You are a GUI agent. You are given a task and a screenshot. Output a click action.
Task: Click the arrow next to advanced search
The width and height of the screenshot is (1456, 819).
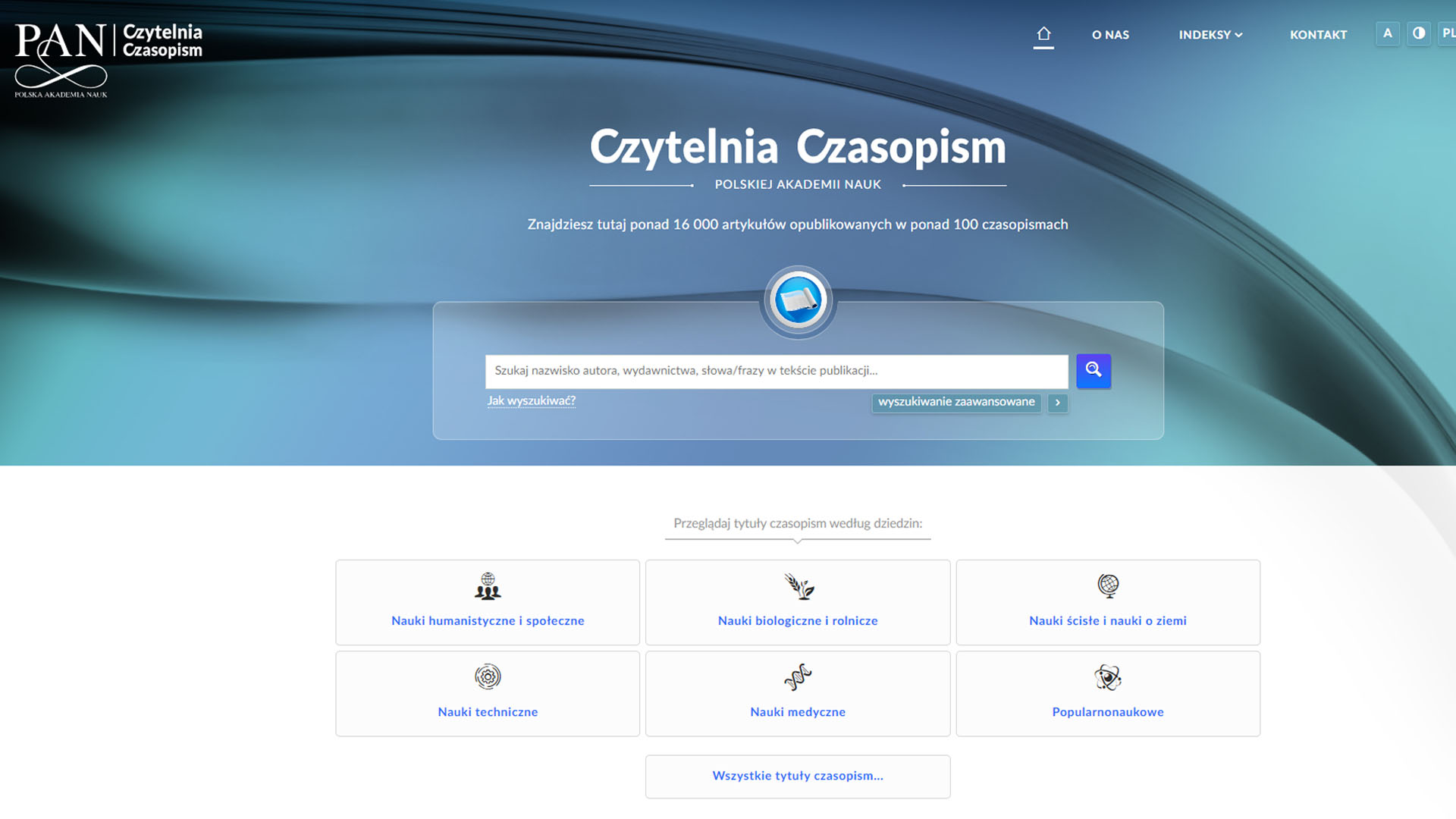pos(1057,403)
